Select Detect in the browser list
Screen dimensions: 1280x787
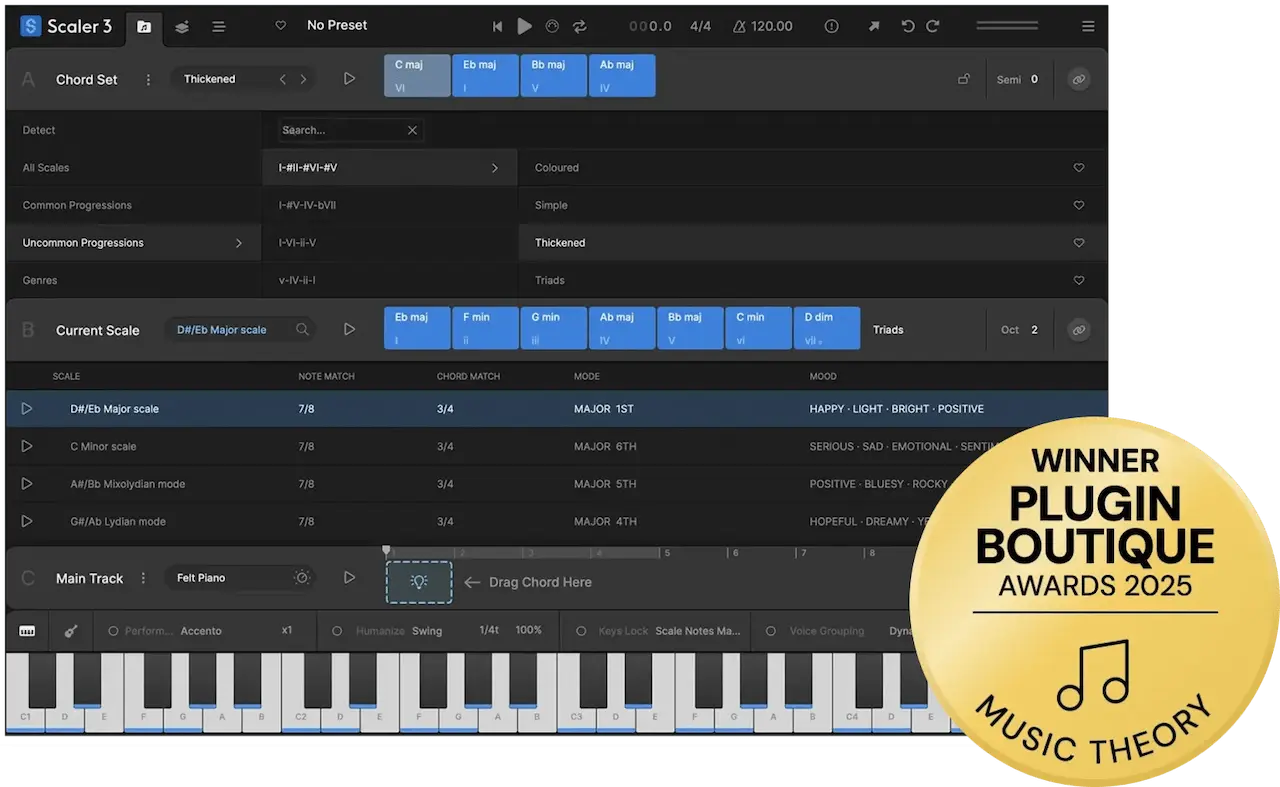point(39,130)
